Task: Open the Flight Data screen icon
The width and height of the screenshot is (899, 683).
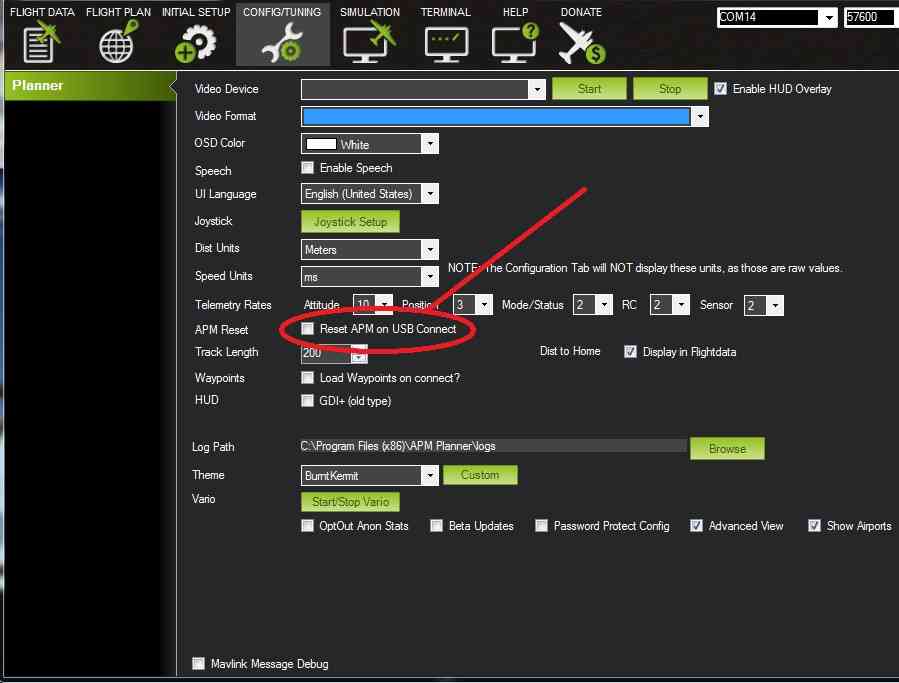Action: tap(41, 42)
